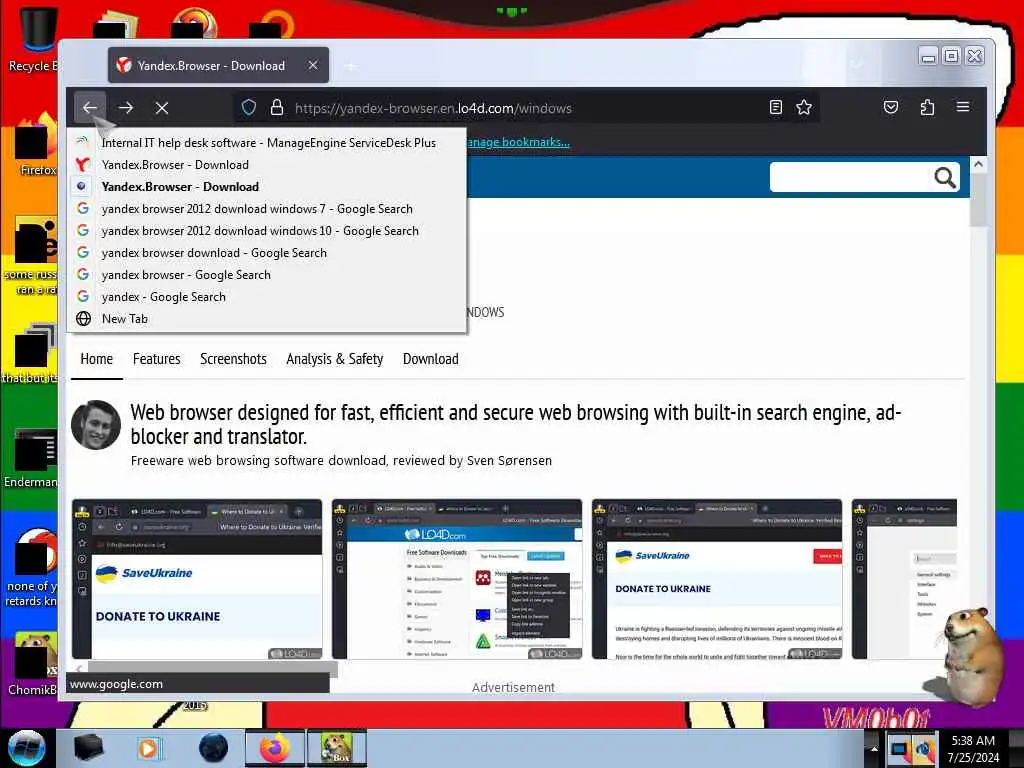Open the media player taskbar icon
1024x768 pixels.
tap(148, 748)
